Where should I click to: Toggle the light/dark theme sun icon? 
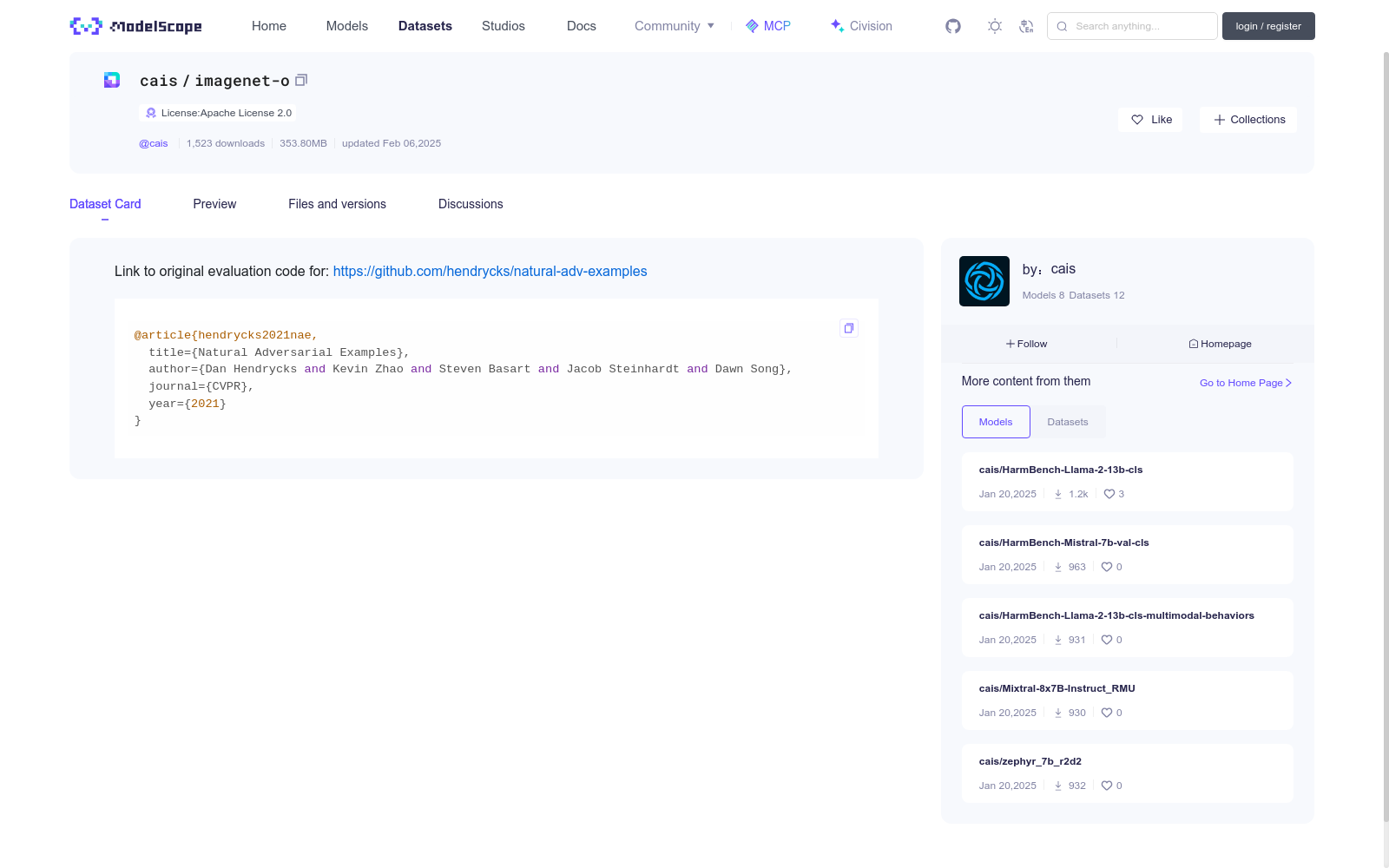(995, 26)
